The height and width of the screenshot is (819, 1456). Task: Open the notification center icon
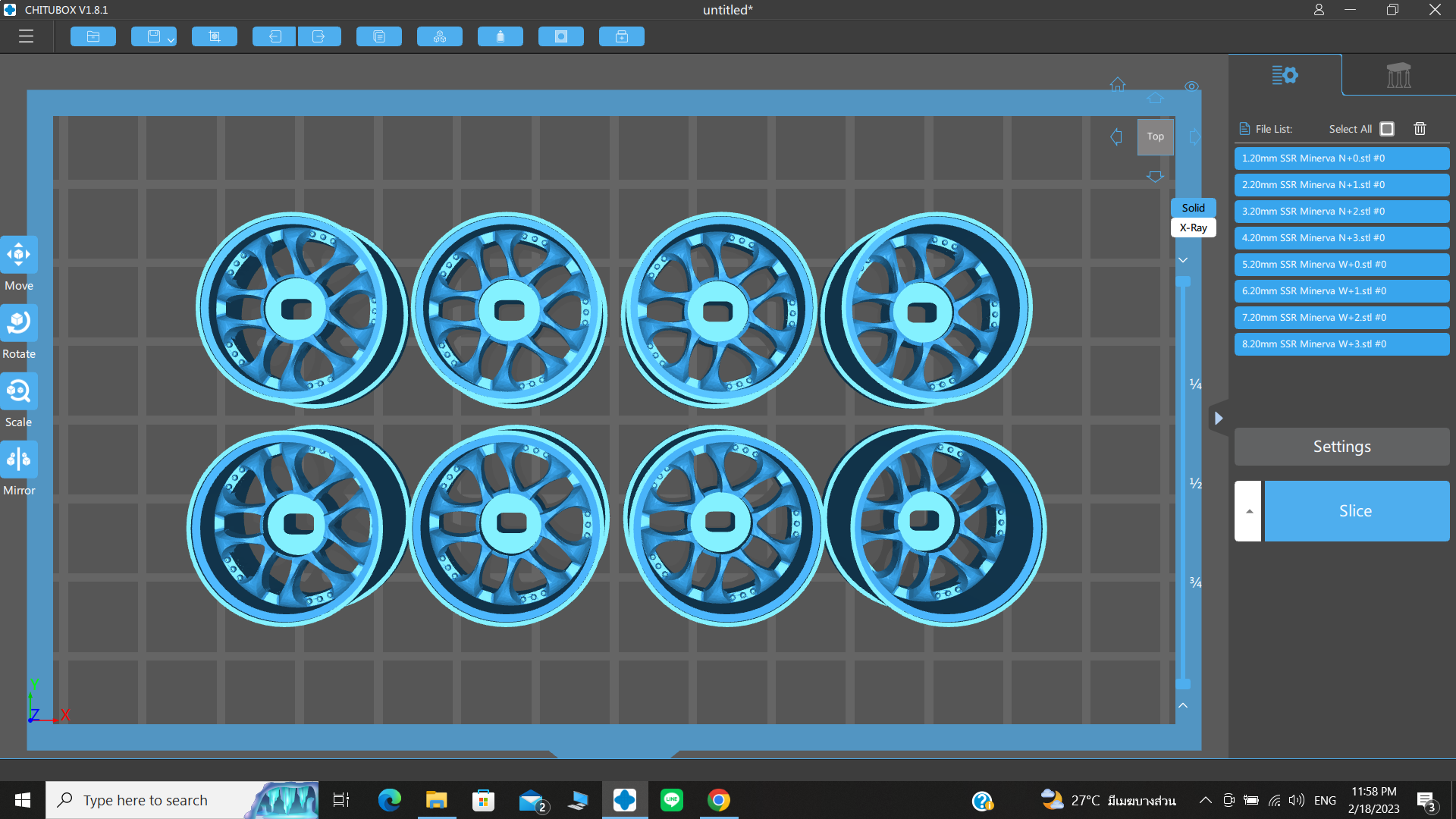[1426, 801]
